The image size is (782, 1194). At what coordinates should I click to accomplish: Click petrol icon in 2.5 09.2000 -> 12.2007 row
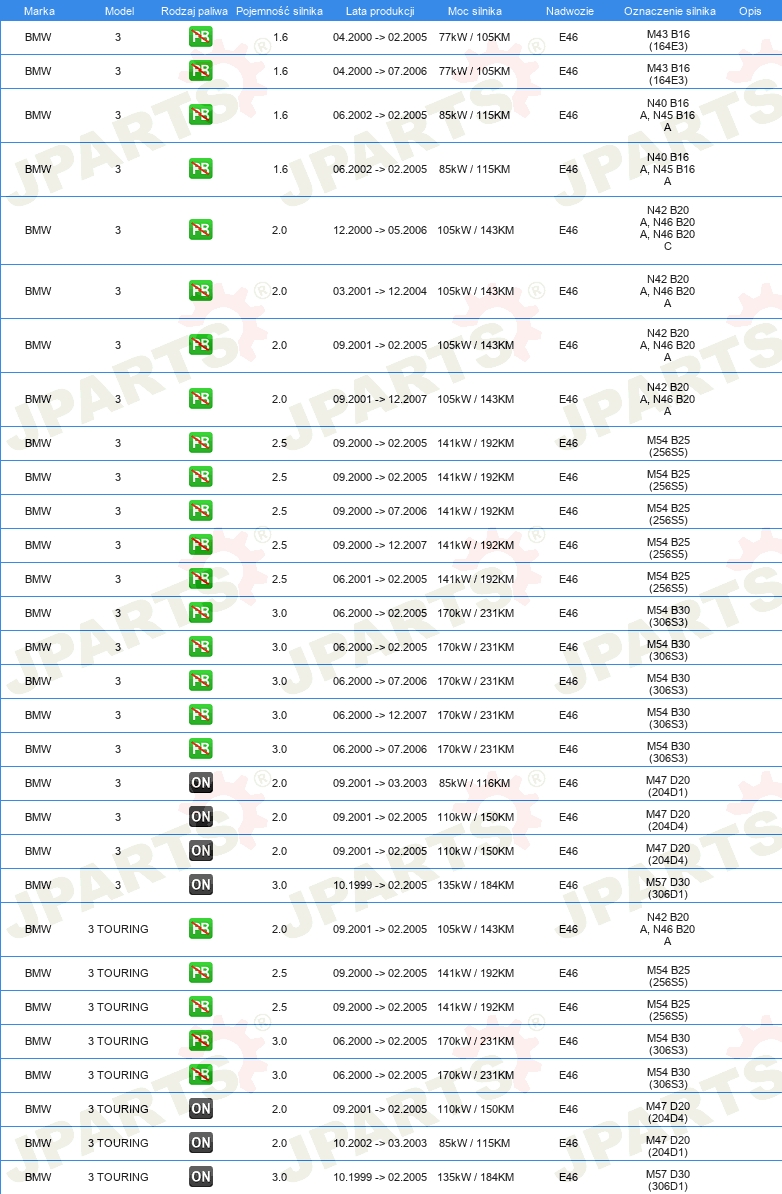click(200, 545)
